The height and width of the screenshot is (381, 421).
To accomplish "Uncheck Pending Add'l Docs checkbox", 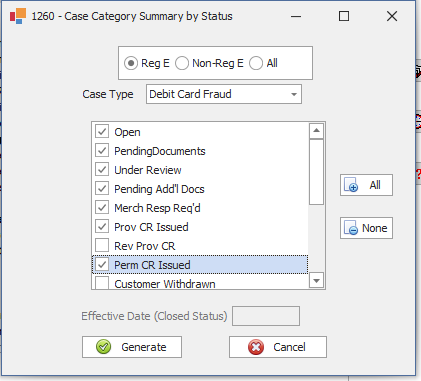I will click(x=102, y=188).
